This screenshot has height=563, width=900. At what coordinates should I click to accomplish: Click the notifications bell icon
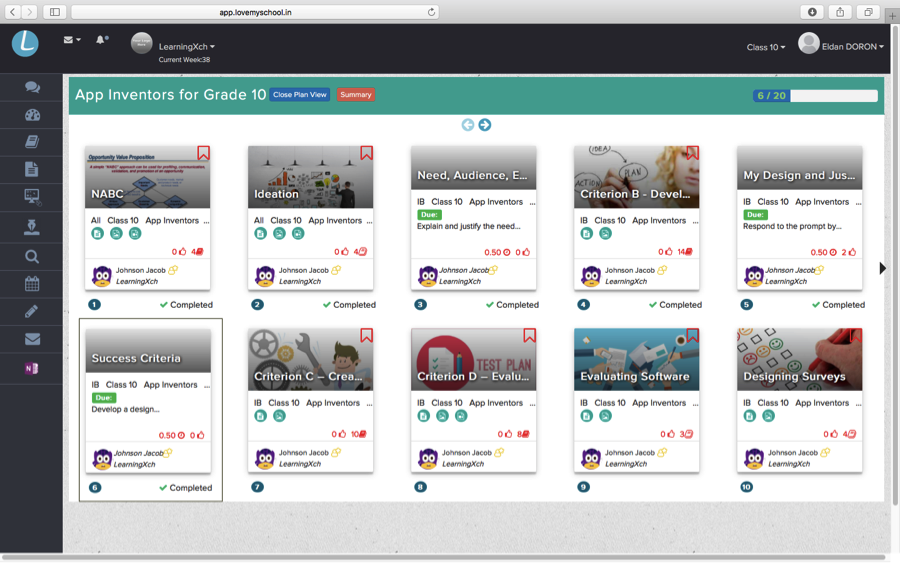101,40
